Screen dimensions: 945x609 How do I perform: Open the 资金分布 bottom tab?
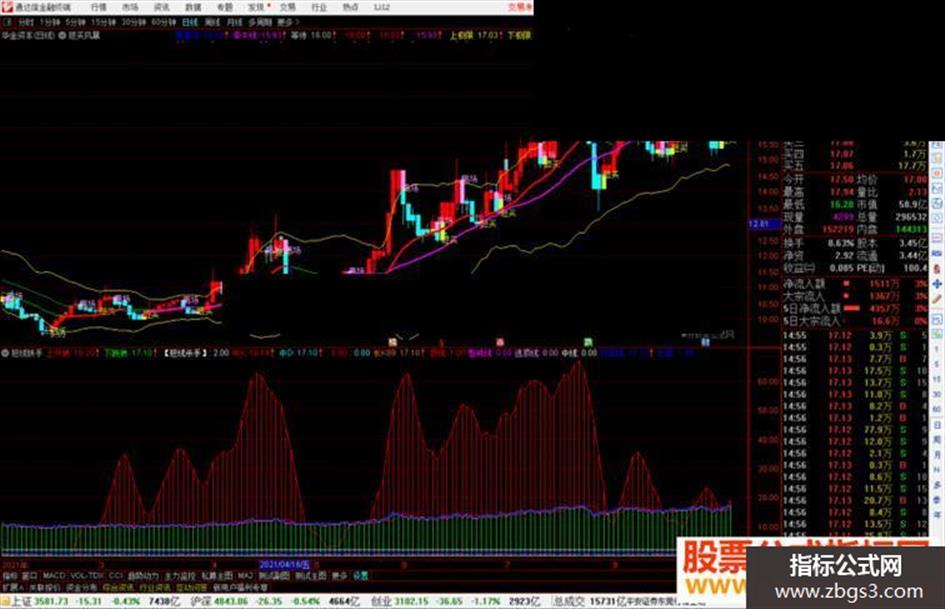[81, 587]
